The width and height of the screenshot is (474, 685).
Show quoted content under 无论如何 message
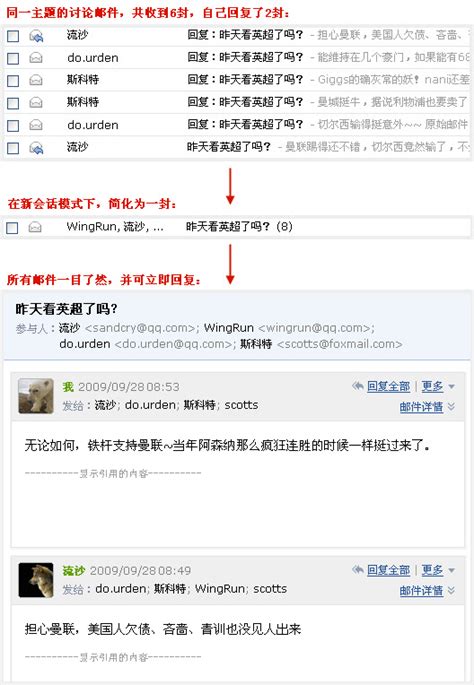(113, 474)
